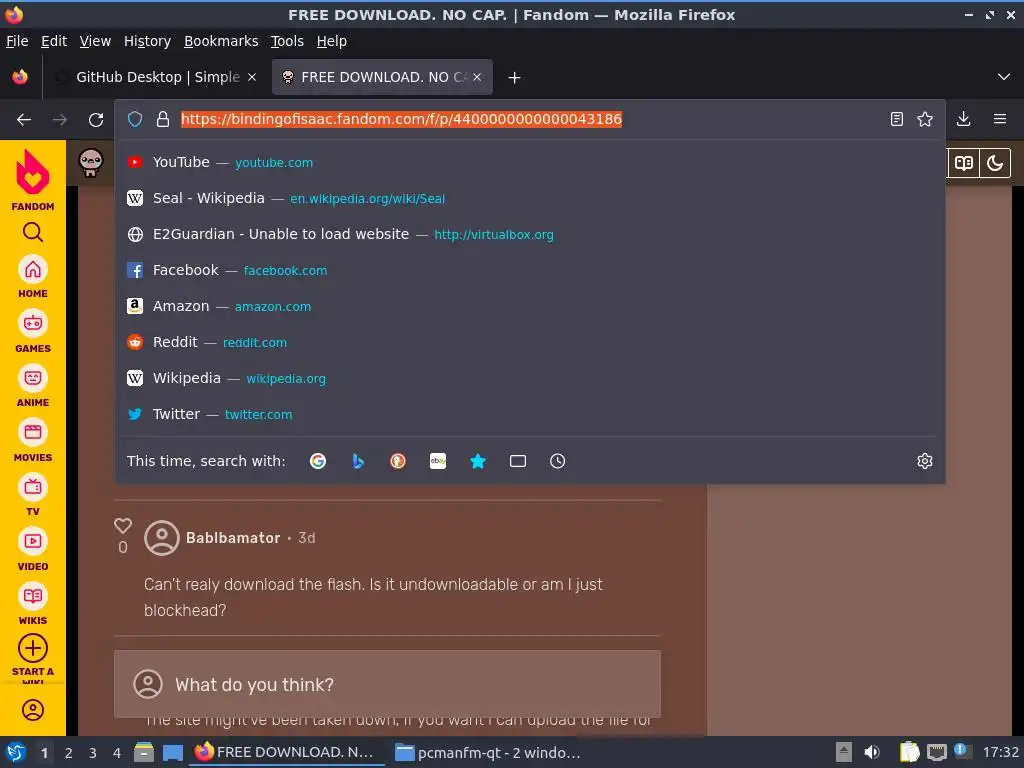
Task: Open the Bookmarks menu
Action: point(221,41)
